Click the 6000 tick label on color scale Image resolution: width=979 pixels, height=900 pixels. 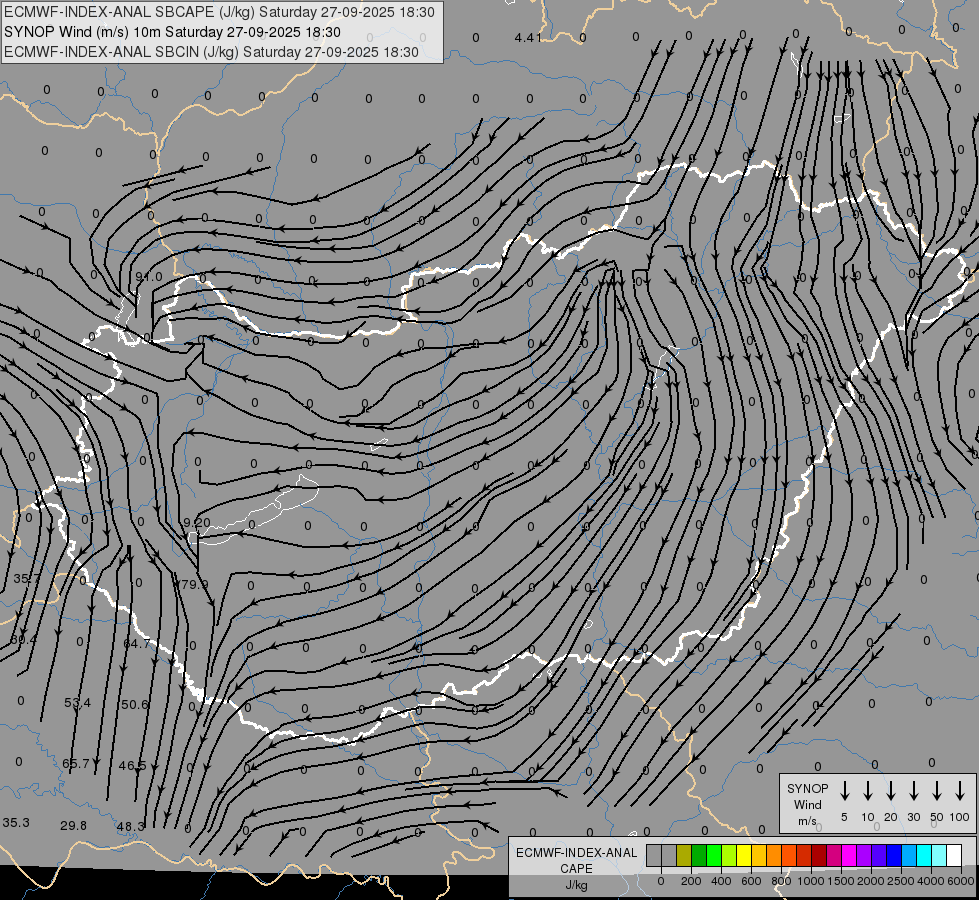(961, 881)
